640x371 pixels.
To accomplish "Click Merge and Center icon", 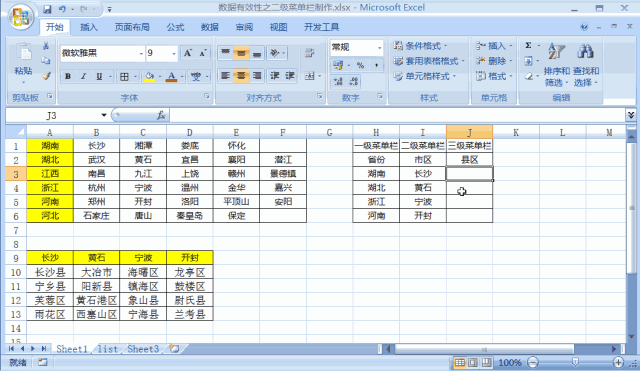I will coord(310,76).
